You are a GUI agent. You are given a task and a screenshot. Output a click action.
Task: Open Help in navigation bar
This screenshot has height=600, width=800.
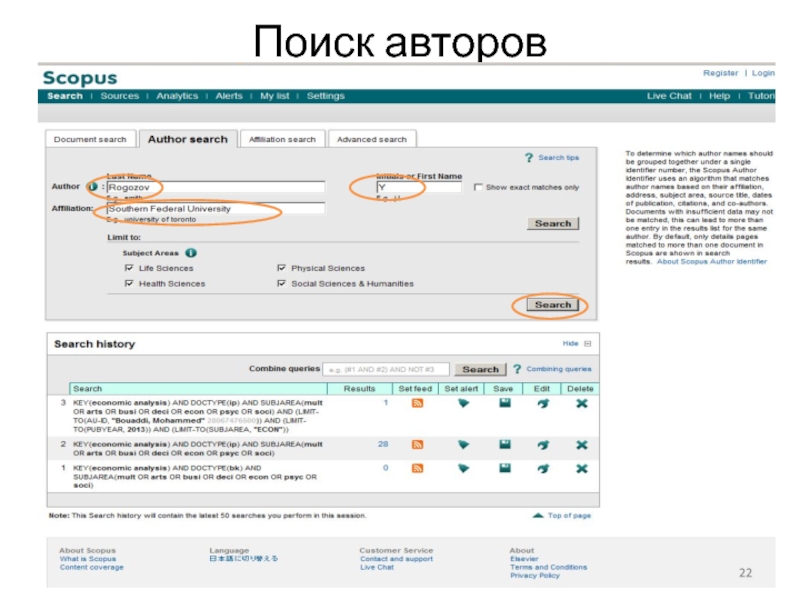[x=719, y=96]
